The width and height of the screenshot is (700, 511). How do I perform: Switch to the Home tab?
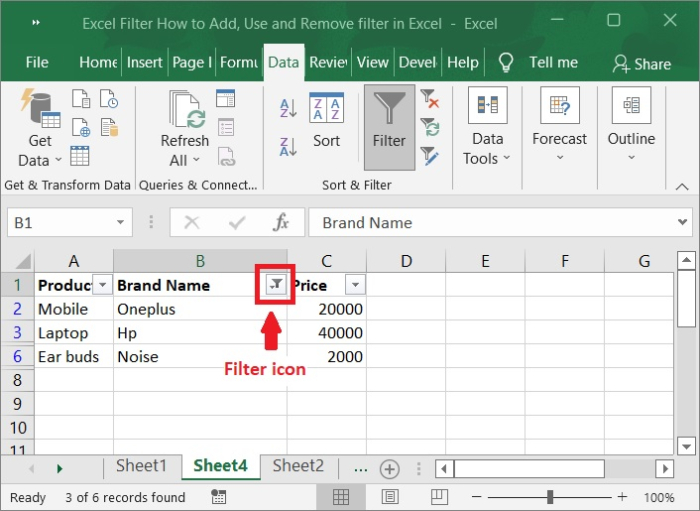98,62
